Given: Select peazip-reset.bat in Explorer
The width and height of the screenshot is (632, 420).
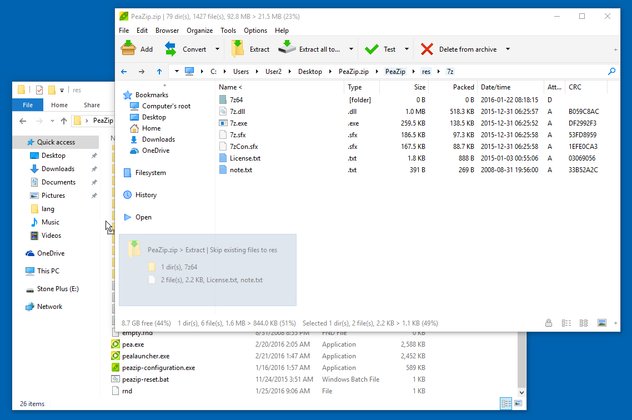Looking at the screenshot, I should pyautogui.click(x=268, y=379).
